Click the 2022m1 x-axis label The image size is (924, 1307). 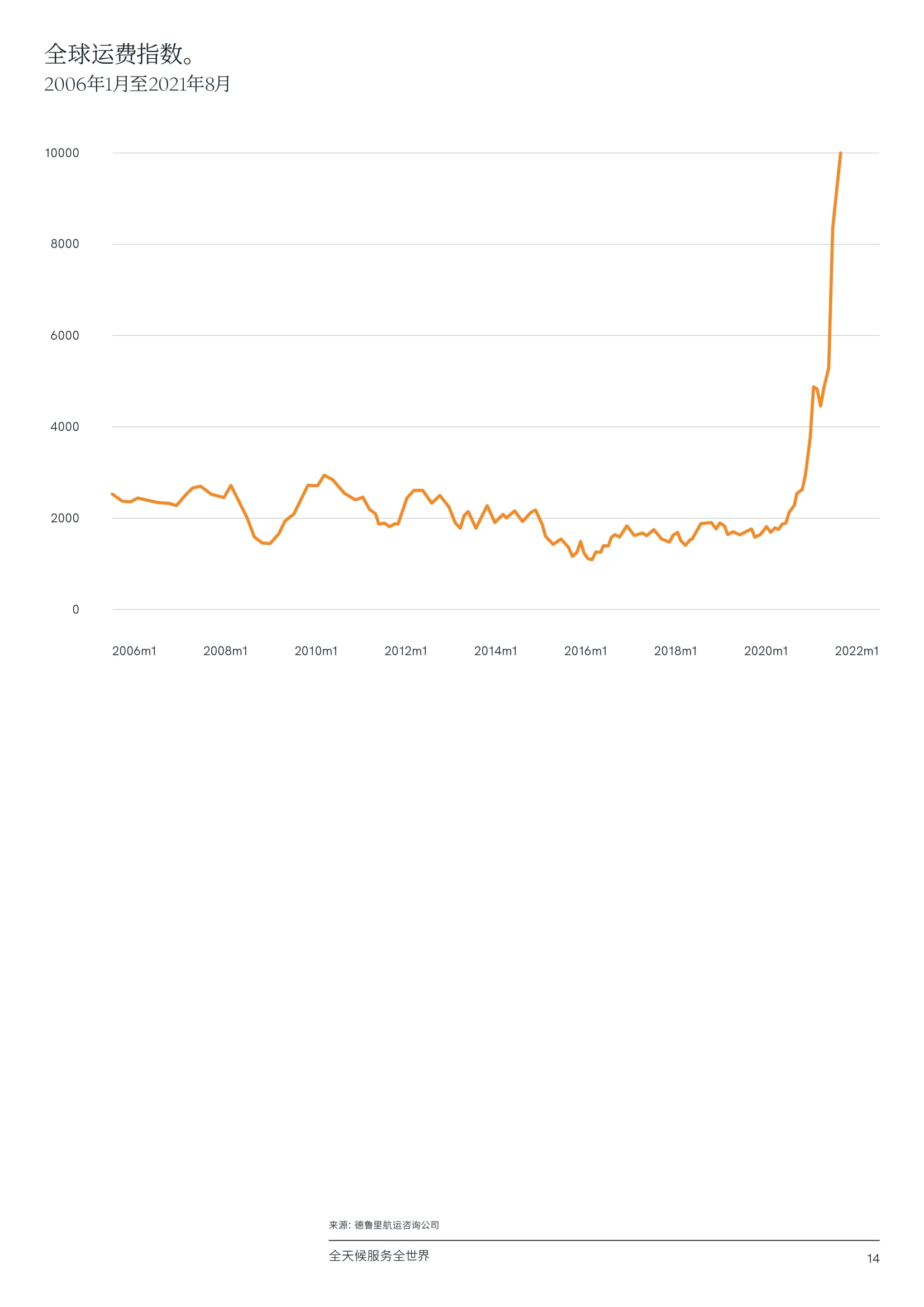click(x=856, y=651)
